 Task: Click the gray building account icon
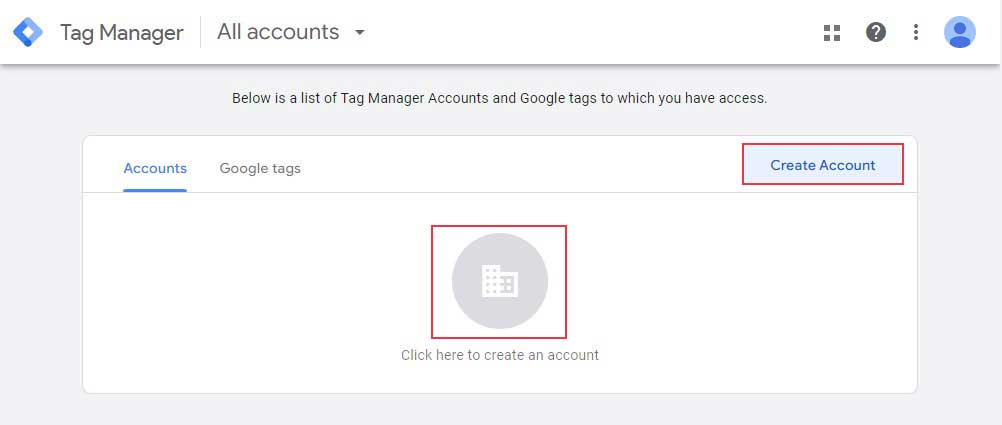click(499, 281)
